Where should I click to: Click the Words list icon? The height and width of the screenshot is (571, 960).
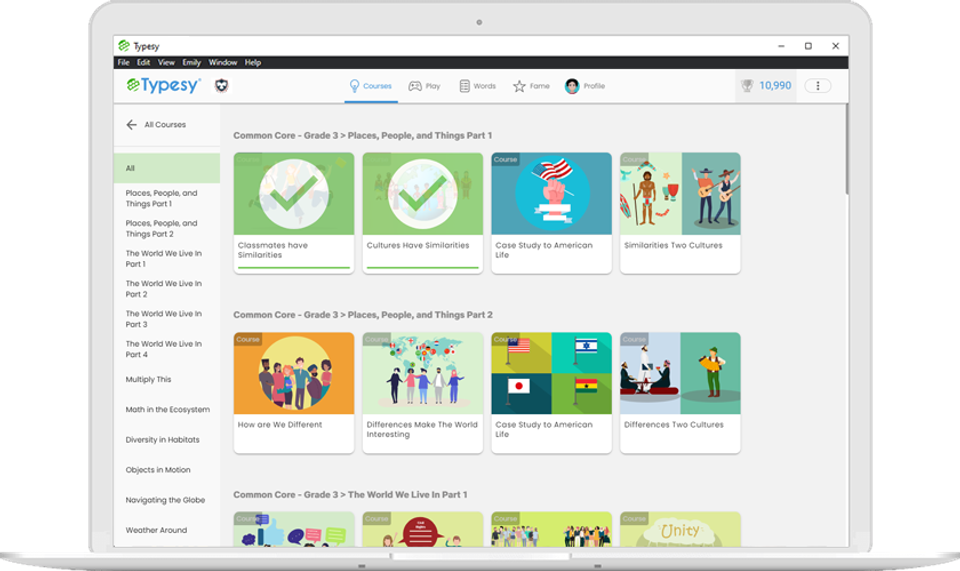(465, 86)
